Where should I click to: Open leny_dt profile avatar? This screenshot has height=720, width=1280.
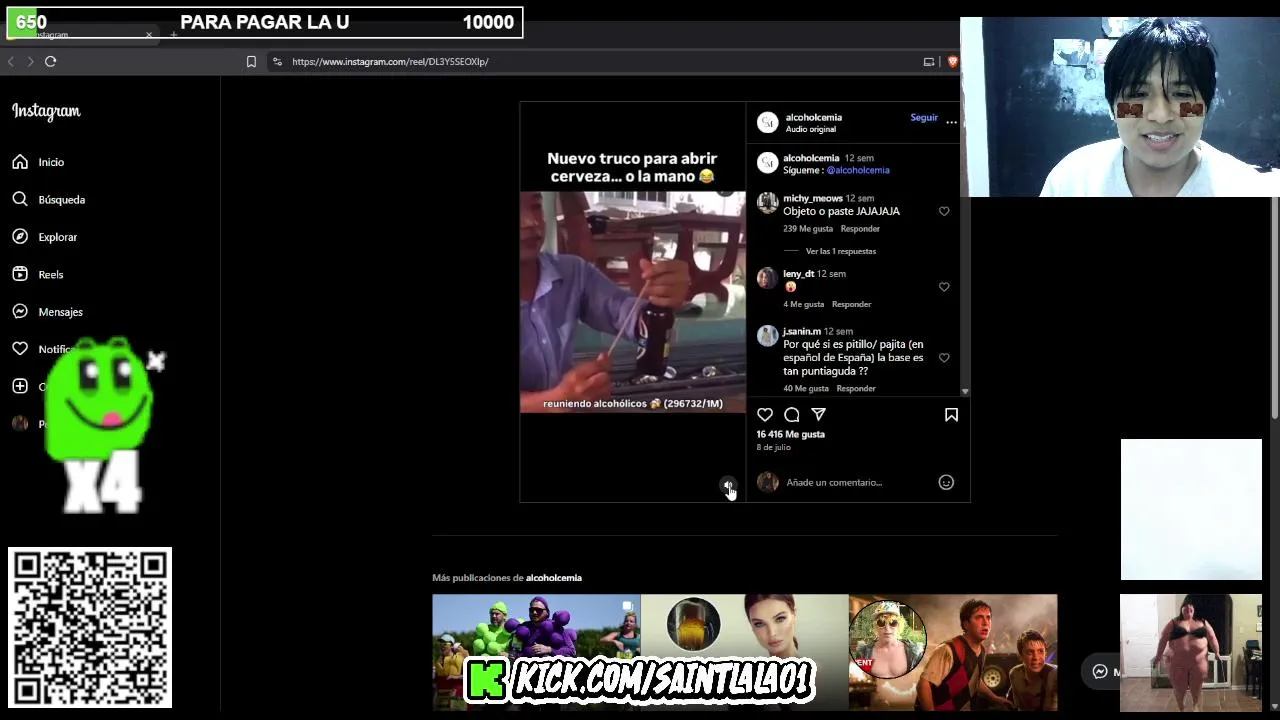[x=767, y=278]
